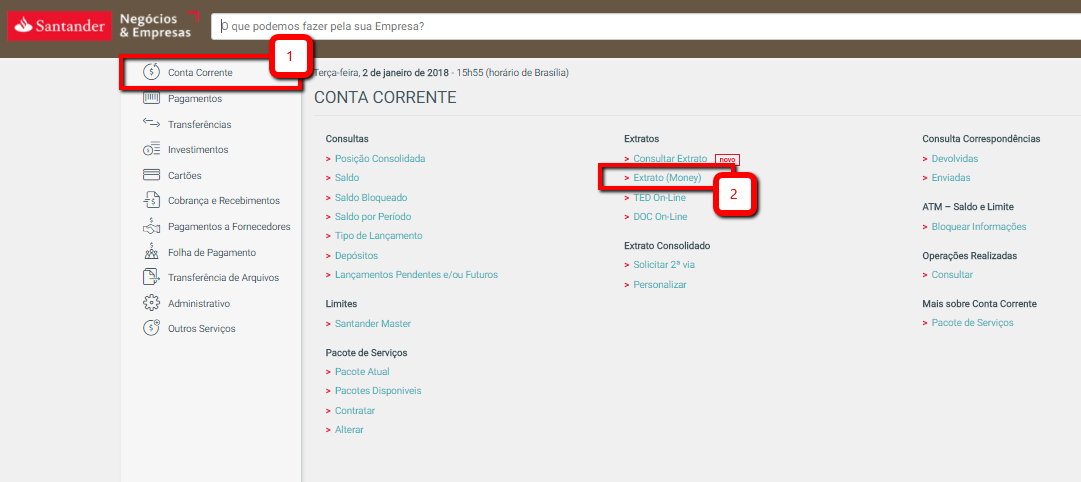1081x482 pixels.
Task: Click the 'Consultas' section heading
Action: [x=347, y=139]
